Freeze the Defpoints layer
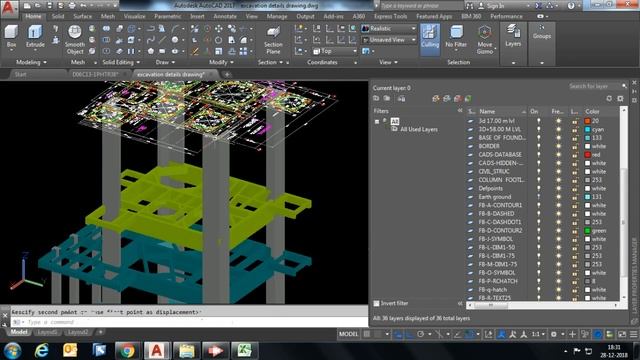The height and width of the screenshot is (360, 640). (x=558, y=188)
